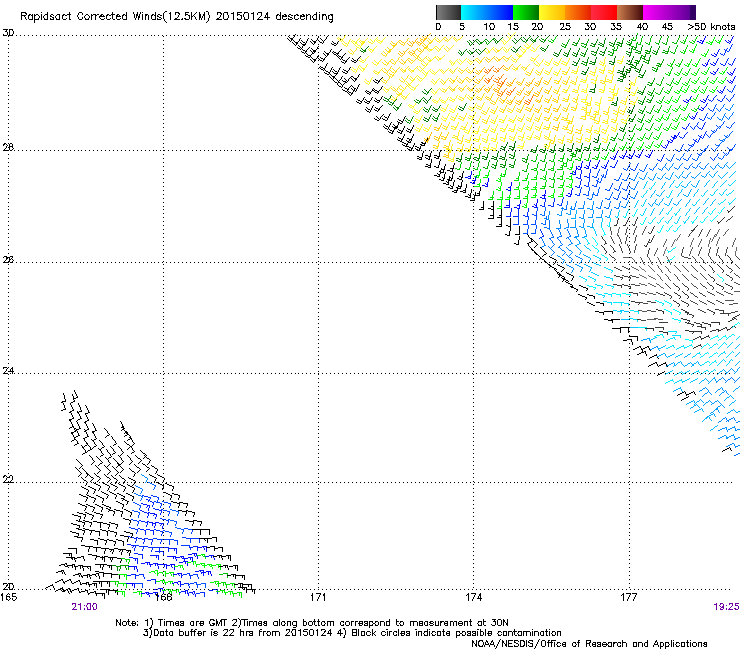
Task: Click the 'Data buffer is 22 hrs' note line
Action: click(x=352, y=633)
